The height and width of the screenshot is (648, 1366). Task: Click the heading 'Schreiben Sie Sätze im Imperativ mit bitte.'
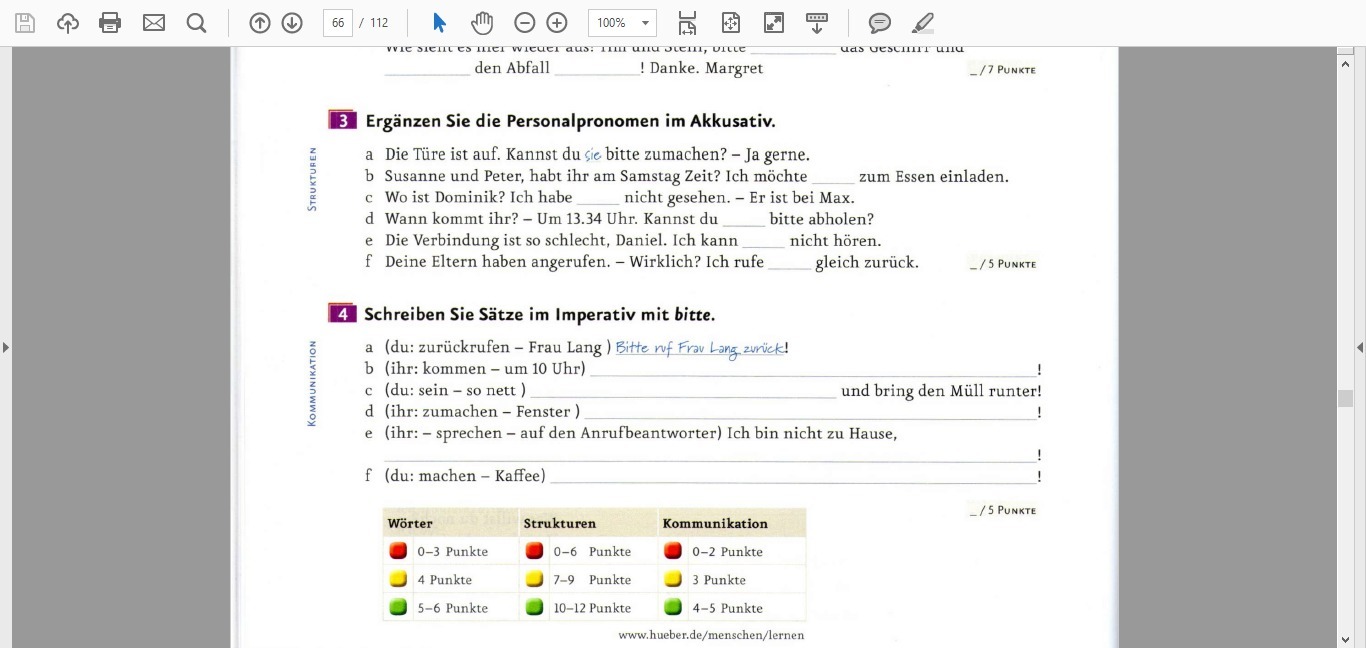click(539, 314)
